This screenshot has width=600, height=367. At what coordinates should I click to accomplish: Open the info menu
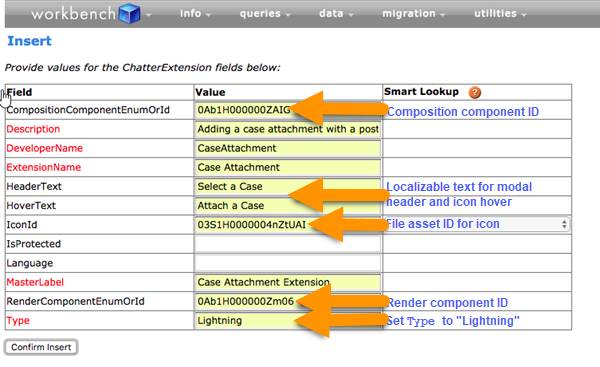pos(195,13)
